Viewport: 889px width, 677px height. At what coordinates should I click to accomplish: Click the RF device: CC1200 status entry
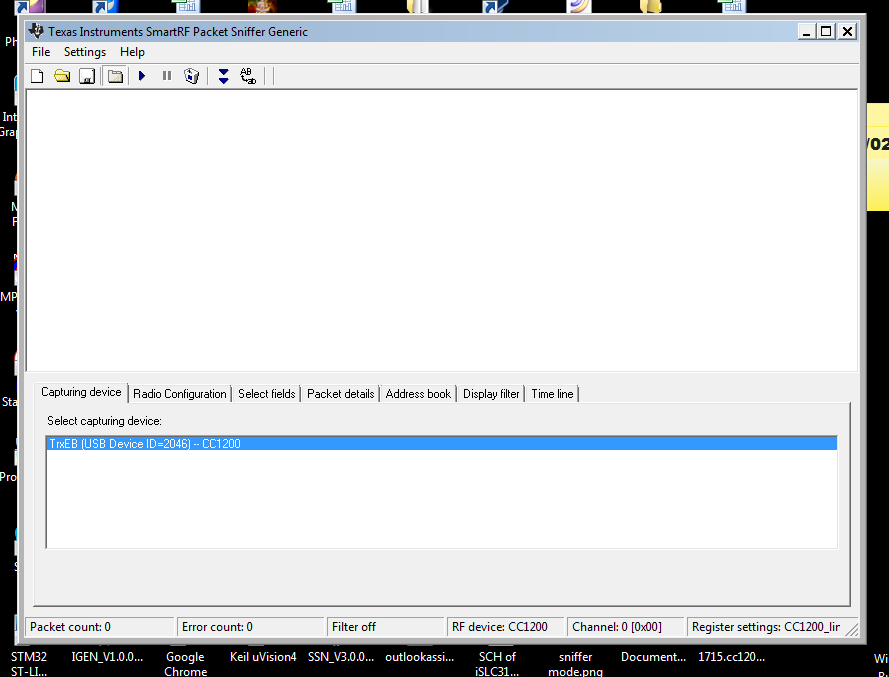pyautogui.click(x=505, y=627)
